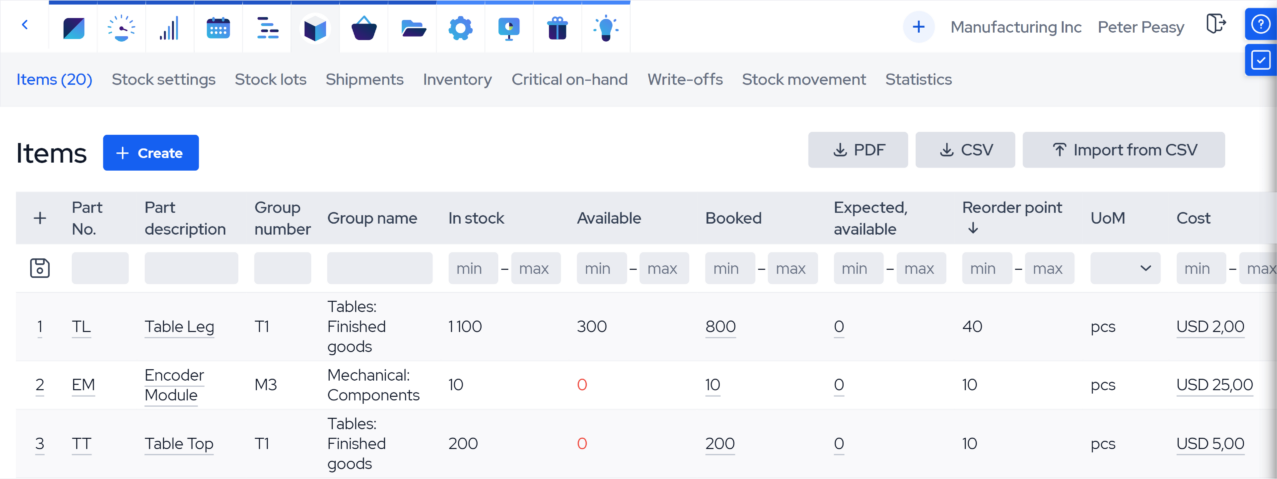This screenshot has width=1277, height=479.
Task: Open the TL part number link
Action: point(81,327)
